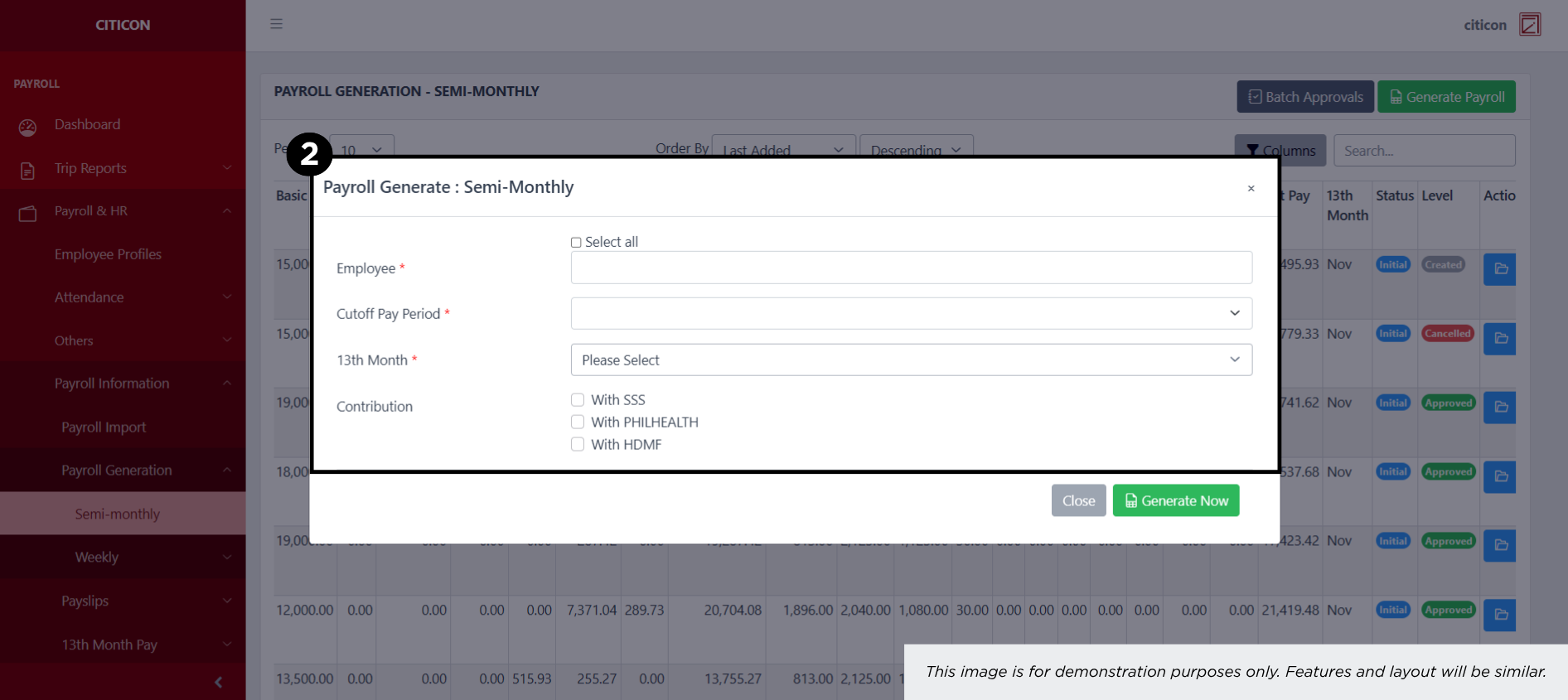Screen dimensions: 1568x700
Task: Tick the Select all employees checkbox
Action: [x=576, y=243]
